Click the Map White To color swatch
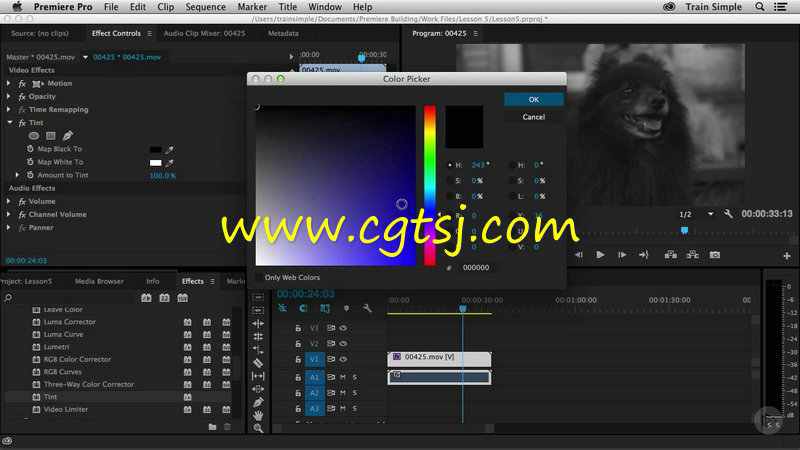This screenshot has height=450, width=800. pyautogui.click(x=156, y=163)
